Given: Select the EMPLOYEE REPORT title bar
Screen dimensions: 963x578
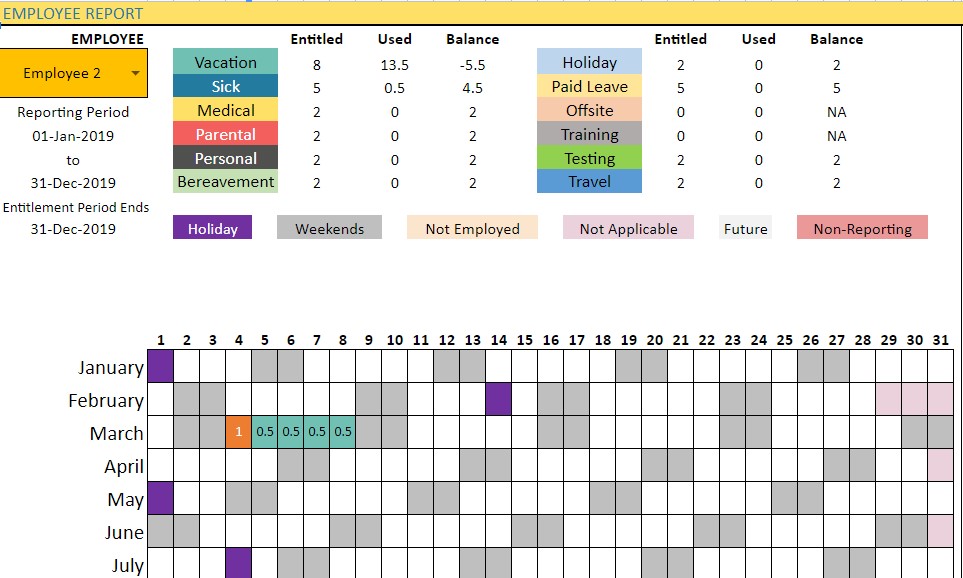Looking at the screenshot, I should (x=482, y=13).
